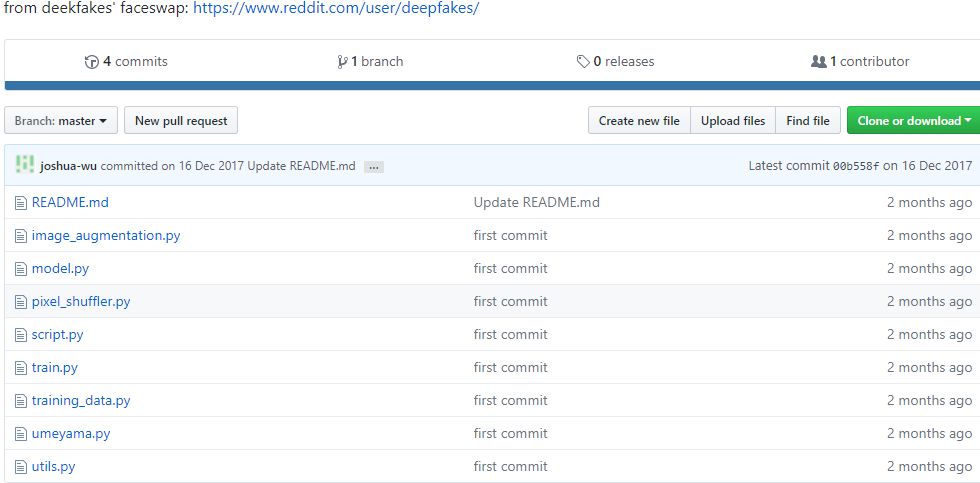
Task: Open the README.md file
Action: tap(70, 202)
